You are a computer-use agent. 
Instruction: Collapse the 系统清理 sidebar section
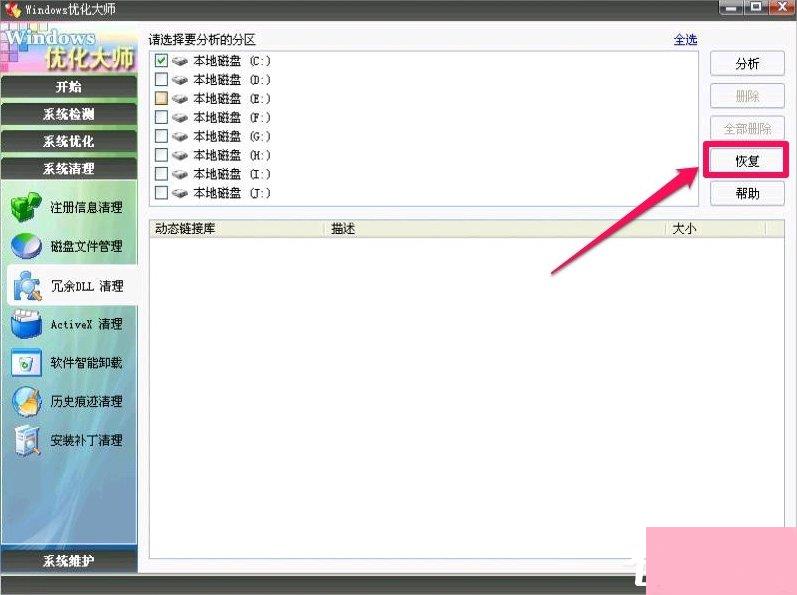[x=69, y=169]
